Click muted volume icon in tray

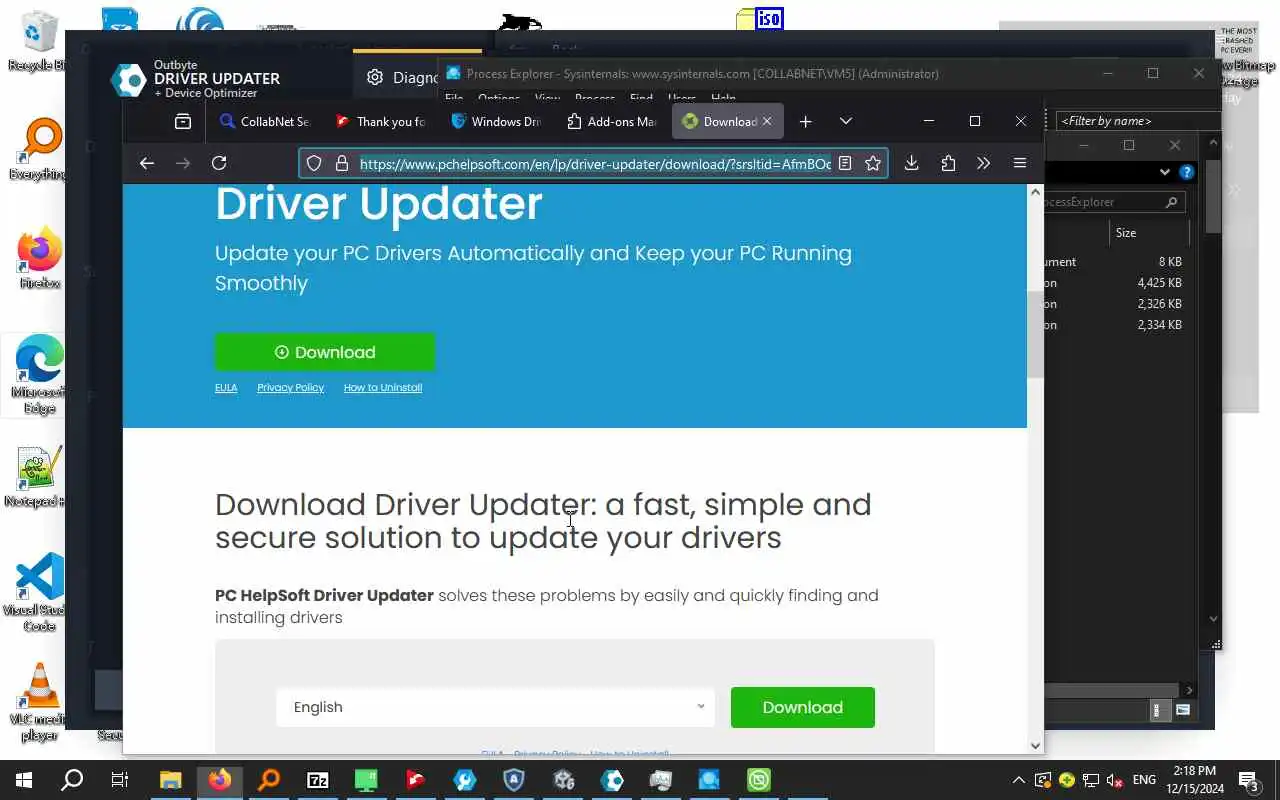1115,780
